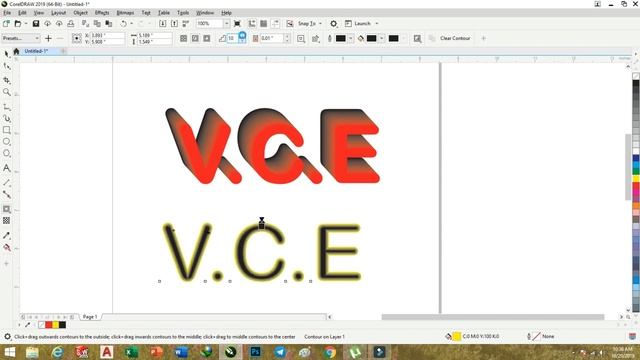Screen dimensions: 640x360
Task: Select the Ellipse tool
Action: pos(7,142)
